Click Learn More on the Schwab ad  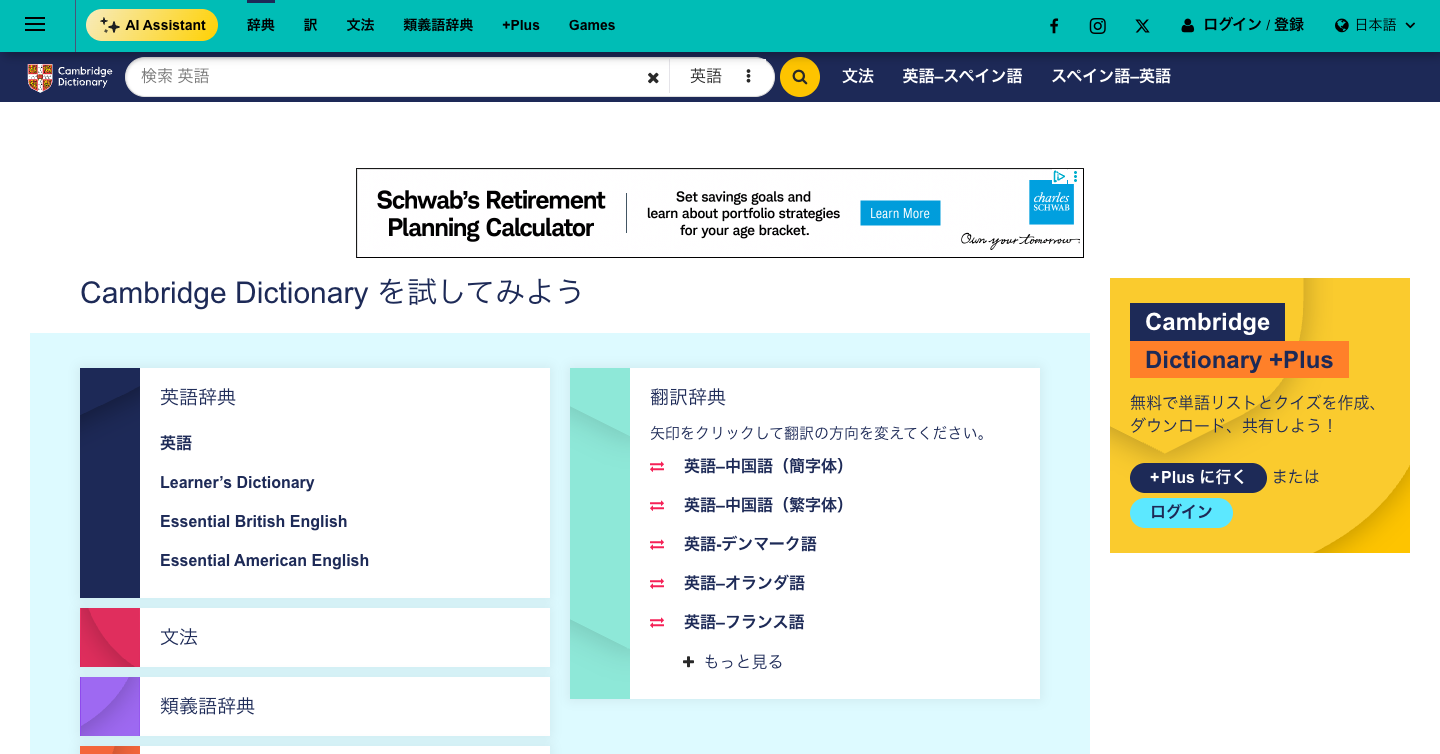(900, 213)
